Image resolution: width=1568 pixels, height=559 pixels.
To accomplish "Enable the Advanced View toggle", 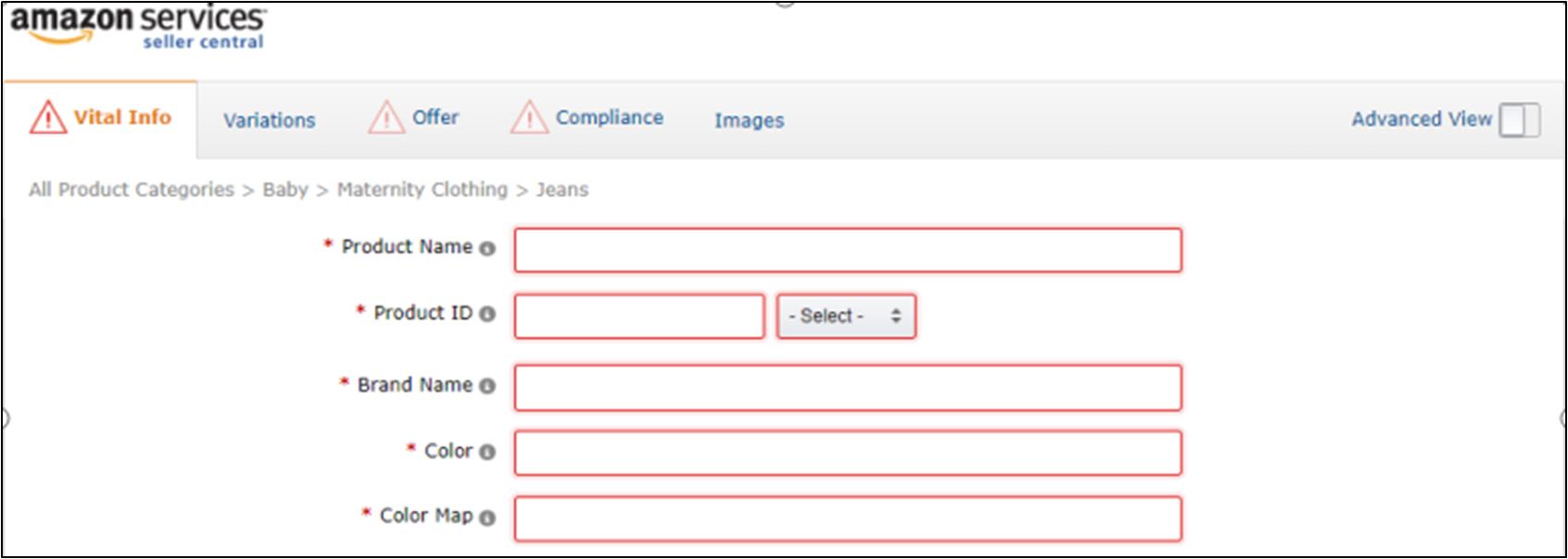I will click(1519, 120).
